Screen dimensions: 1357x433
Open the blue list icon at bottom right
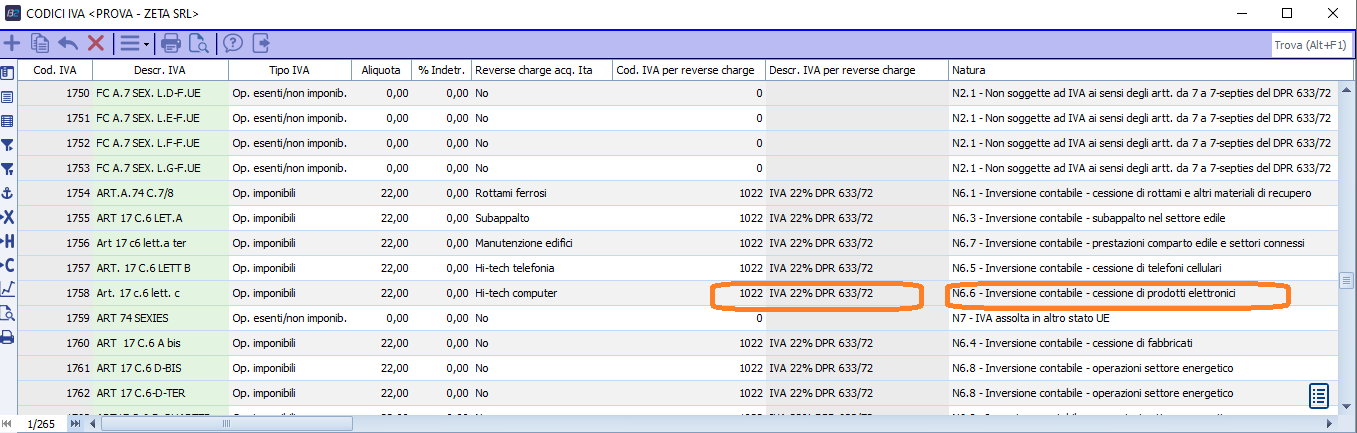[x=1319, y=395]
